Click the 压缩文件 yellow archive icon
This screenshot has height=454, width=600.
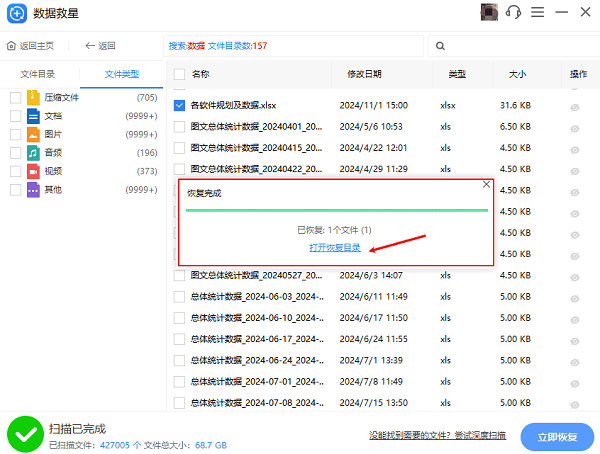pos(33,98)
